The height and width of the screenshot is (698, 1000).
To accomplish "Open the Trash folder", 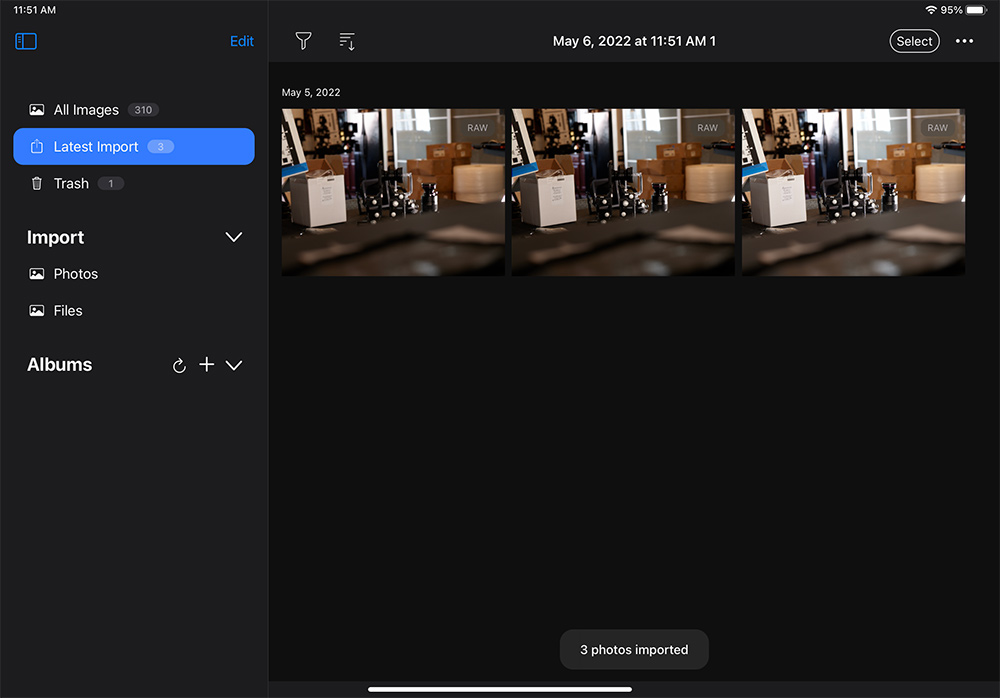I will (134, 184).
